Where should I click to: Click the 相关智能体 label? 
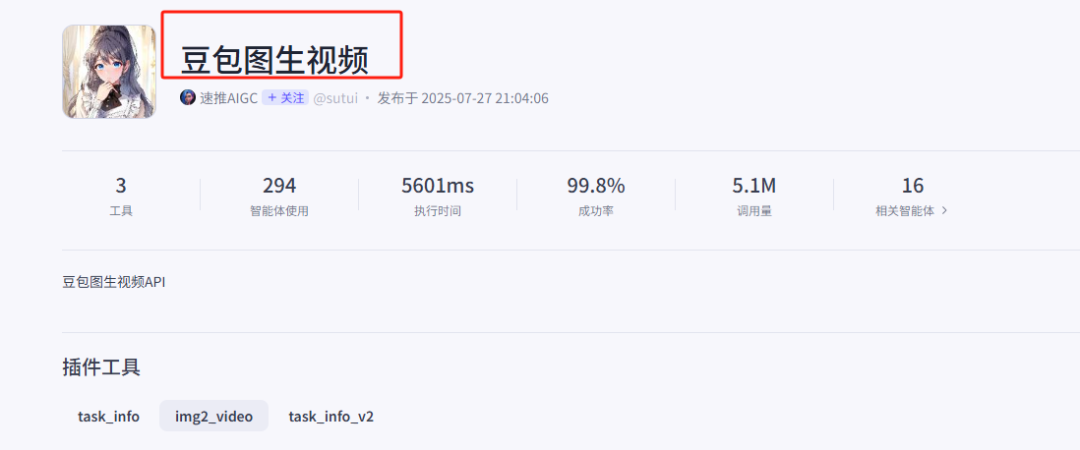click(905, 211)
